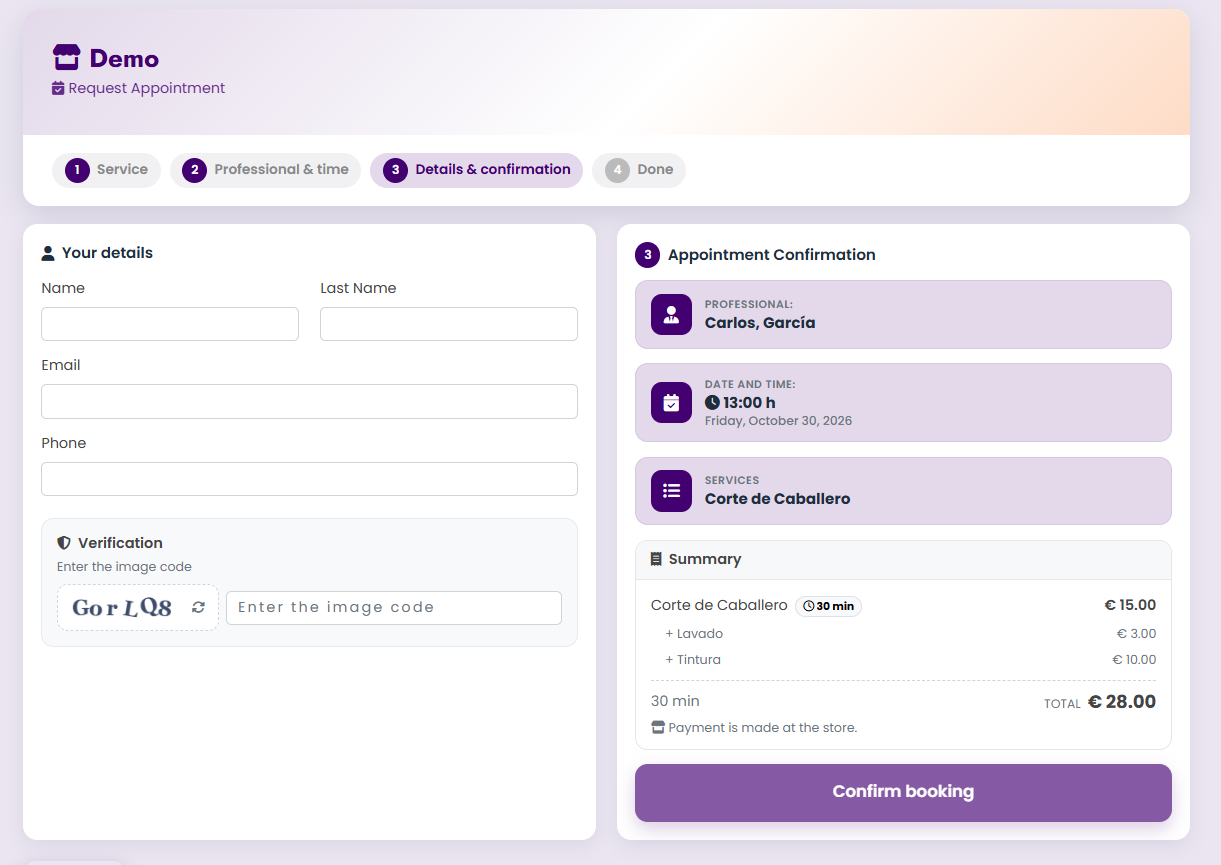
Task: Select step 3 Details & confirmation
Action: coord(476,170)
